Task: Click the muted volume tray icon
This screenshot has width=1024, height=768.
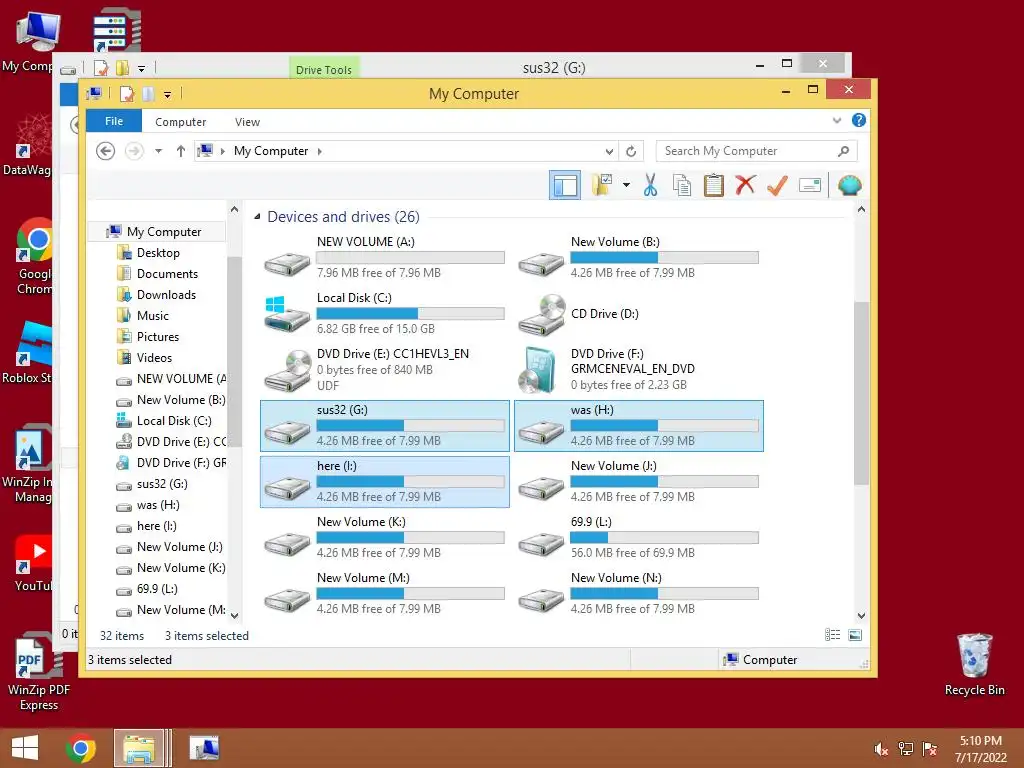Action: click(881, 749)
